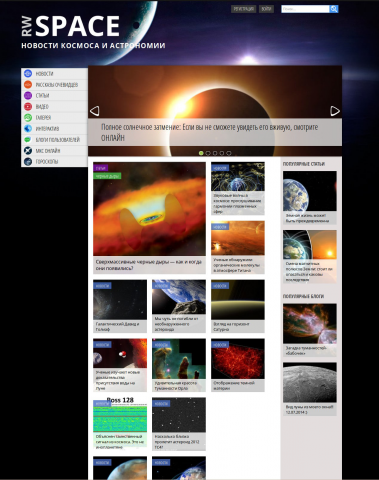This screenshot has height=480, width=379.
Task: Open Рассказы очевидцев in sidebar menu
Action: pos(54,84)
